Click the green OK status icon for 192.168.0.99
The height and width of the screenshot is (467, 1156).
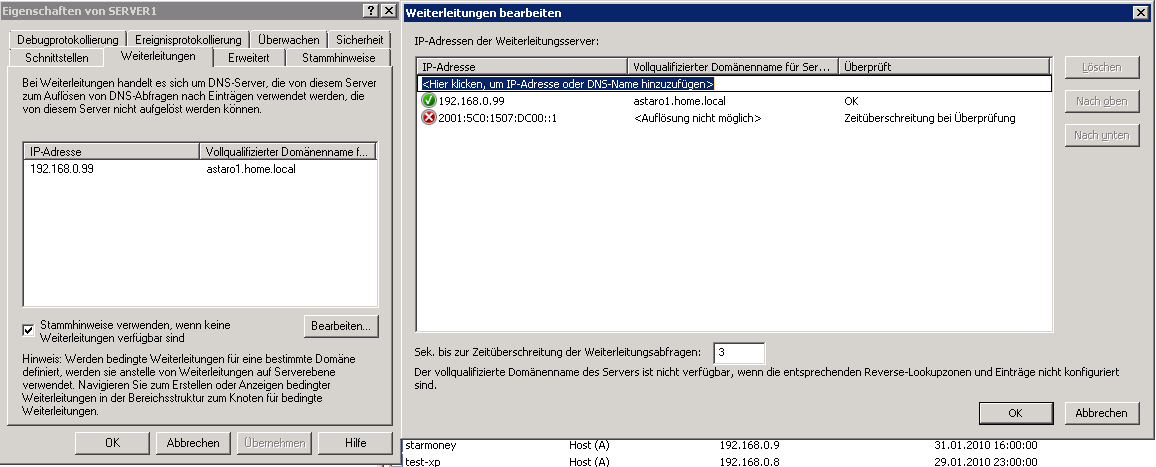tap(428, 101)
